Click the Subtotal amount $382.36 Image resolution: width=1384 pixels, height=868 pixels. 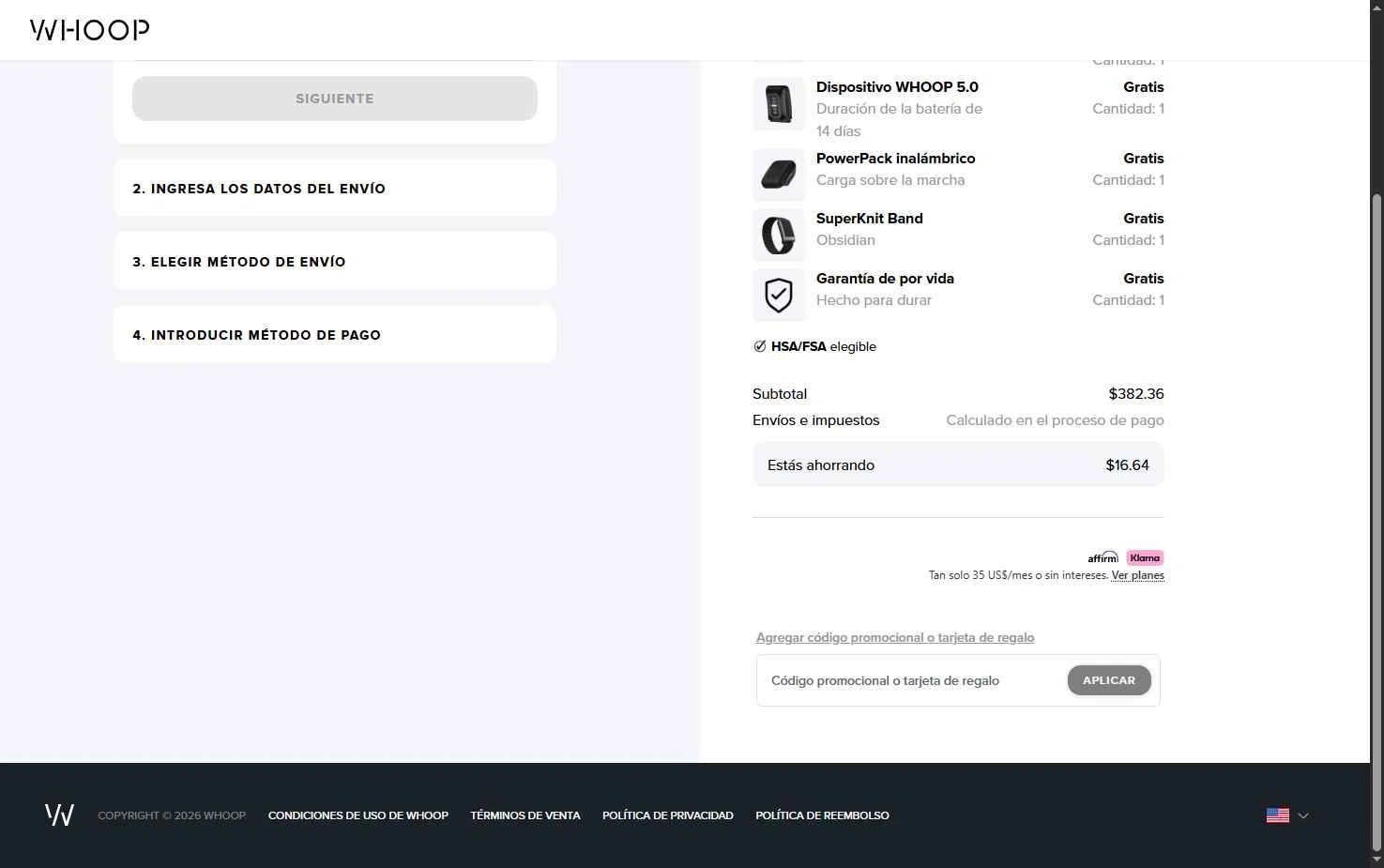coord(1136,394)
